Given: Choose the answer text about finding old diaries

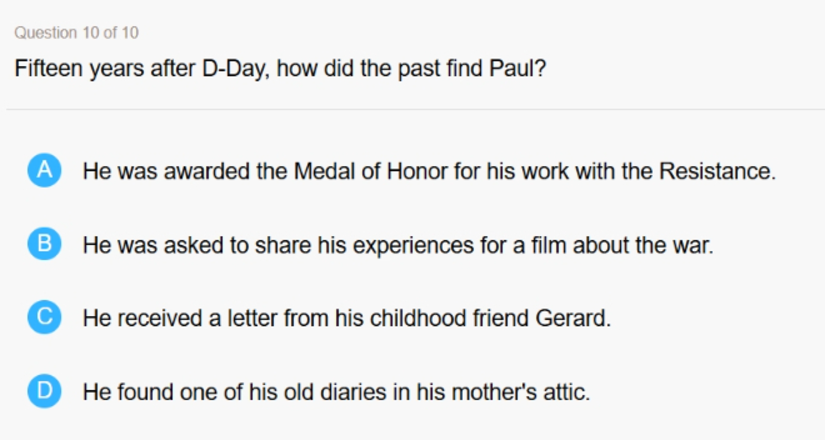Looking at the screenshot, I should [336, 392].
